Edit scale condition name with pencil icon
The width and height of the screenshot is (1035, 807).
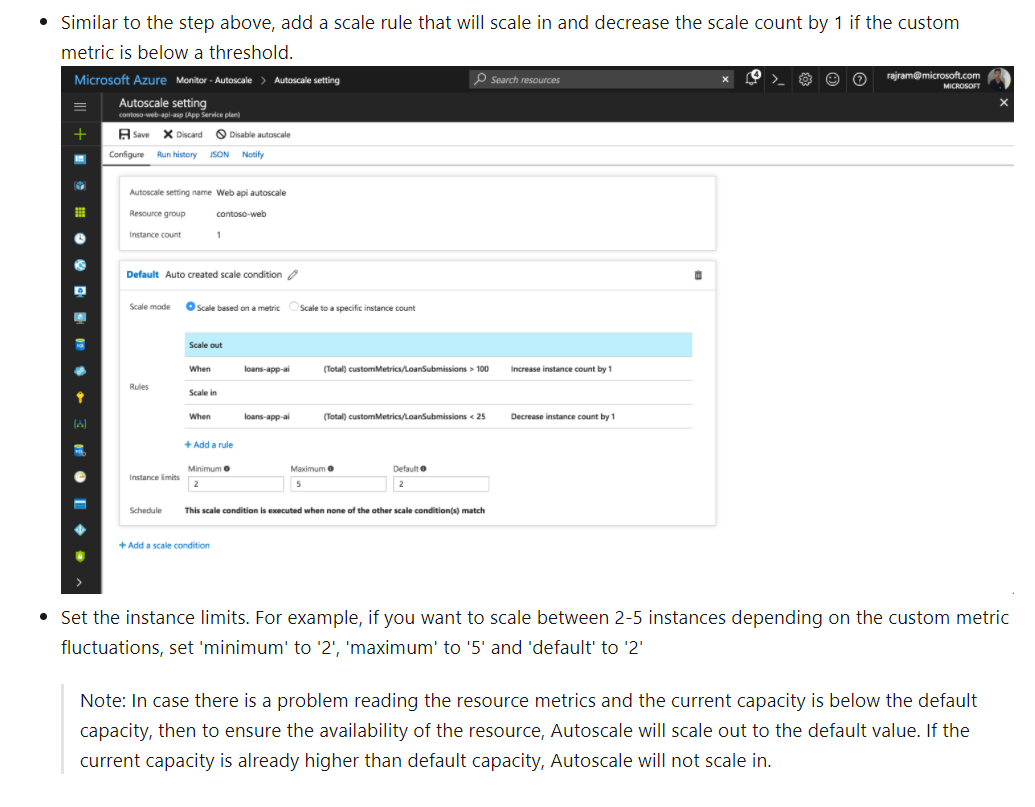point(292,274)
